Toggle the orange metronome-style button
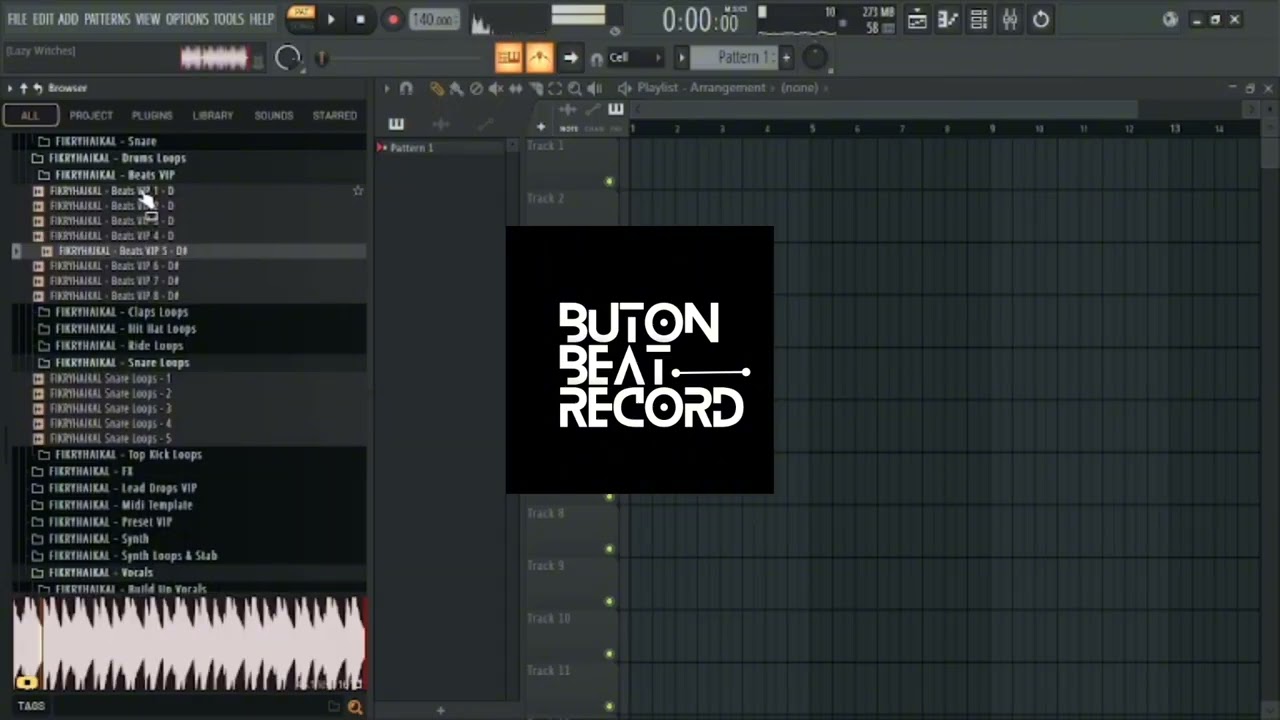 click(539, 58)
